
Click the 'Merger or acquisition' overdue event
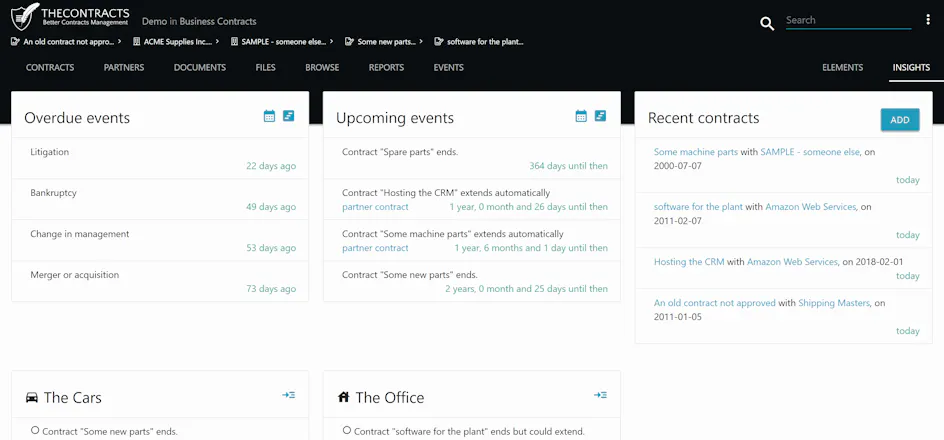tap(75, 274)
